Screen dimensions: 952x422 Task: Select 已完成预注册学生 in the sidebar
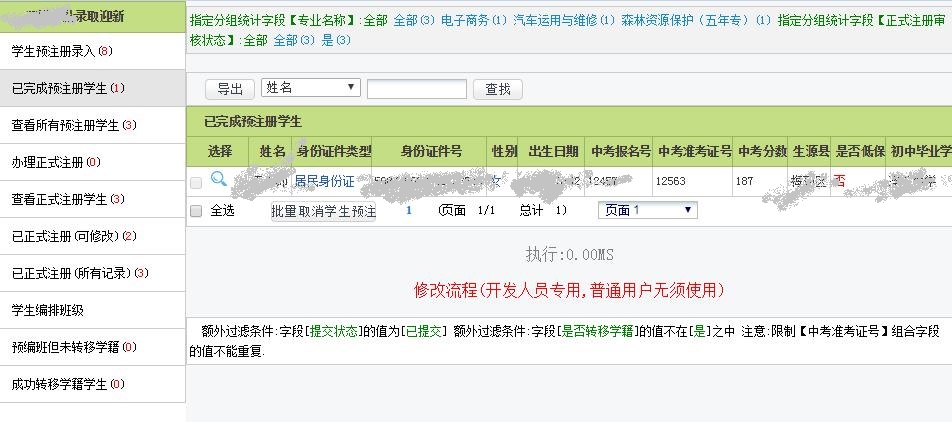(x=92, y=89)
